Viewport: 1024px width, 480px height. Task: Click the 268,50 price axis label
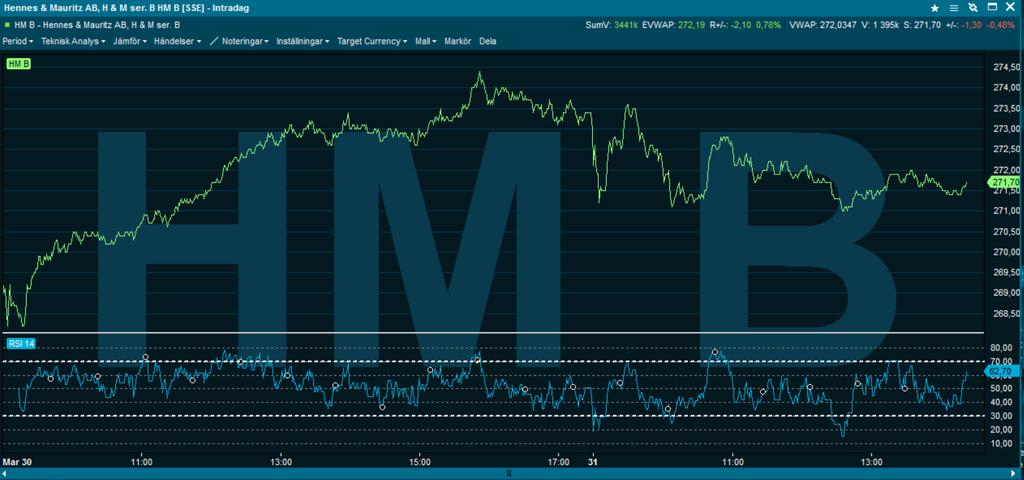(x=1006, y=313)
